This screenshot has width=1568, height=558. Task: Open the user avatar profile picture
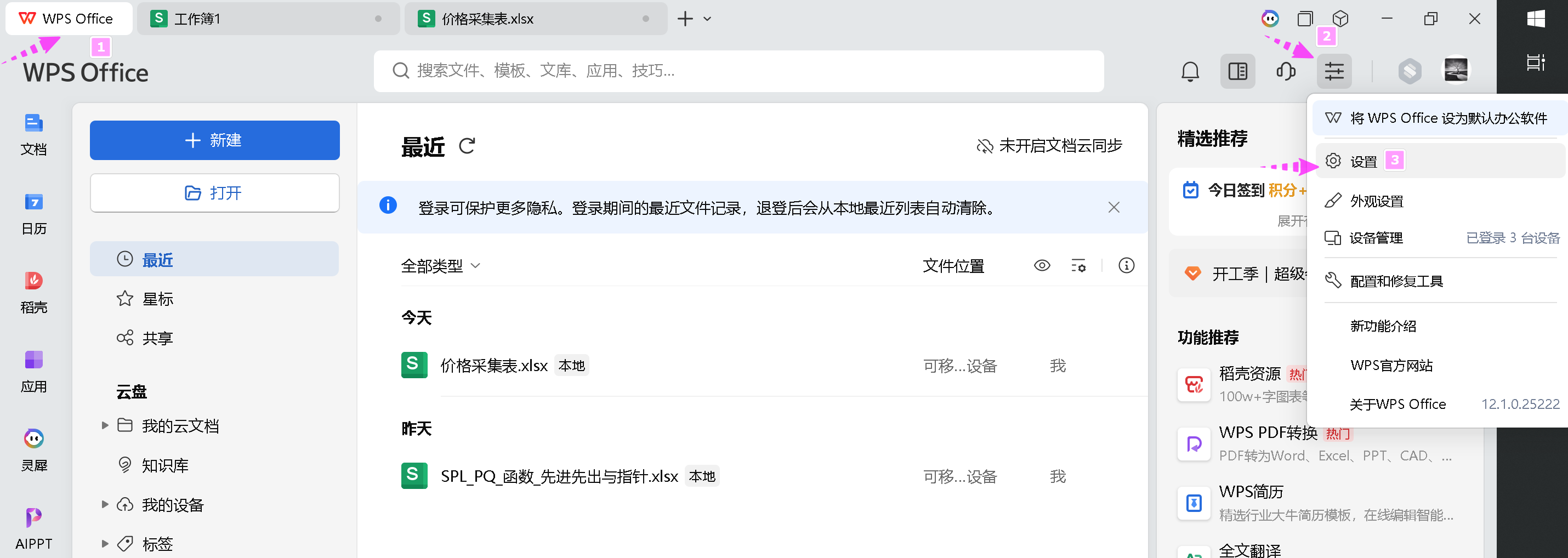[x=1456, y=70]
